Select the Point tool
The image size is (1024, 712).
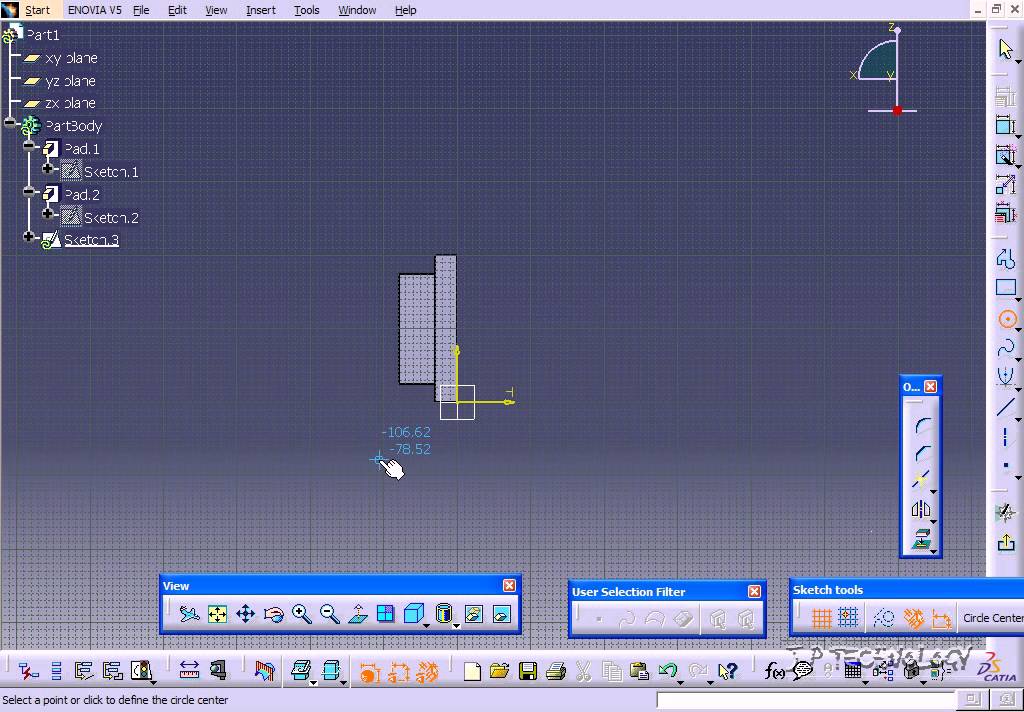click(1006, 466)
